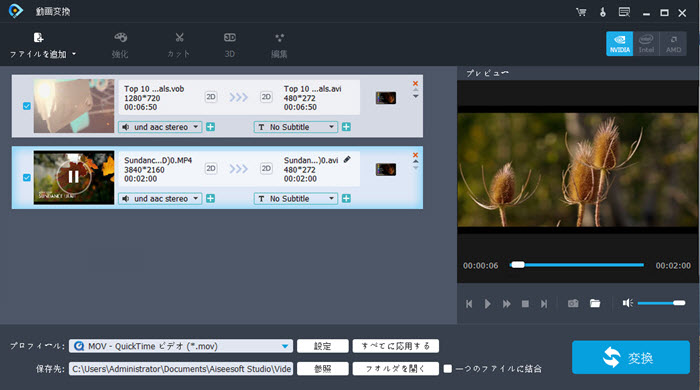This screenshot has height=390, width=700.
Task: Toggle AMD acceleration
Action: point(673,43)
